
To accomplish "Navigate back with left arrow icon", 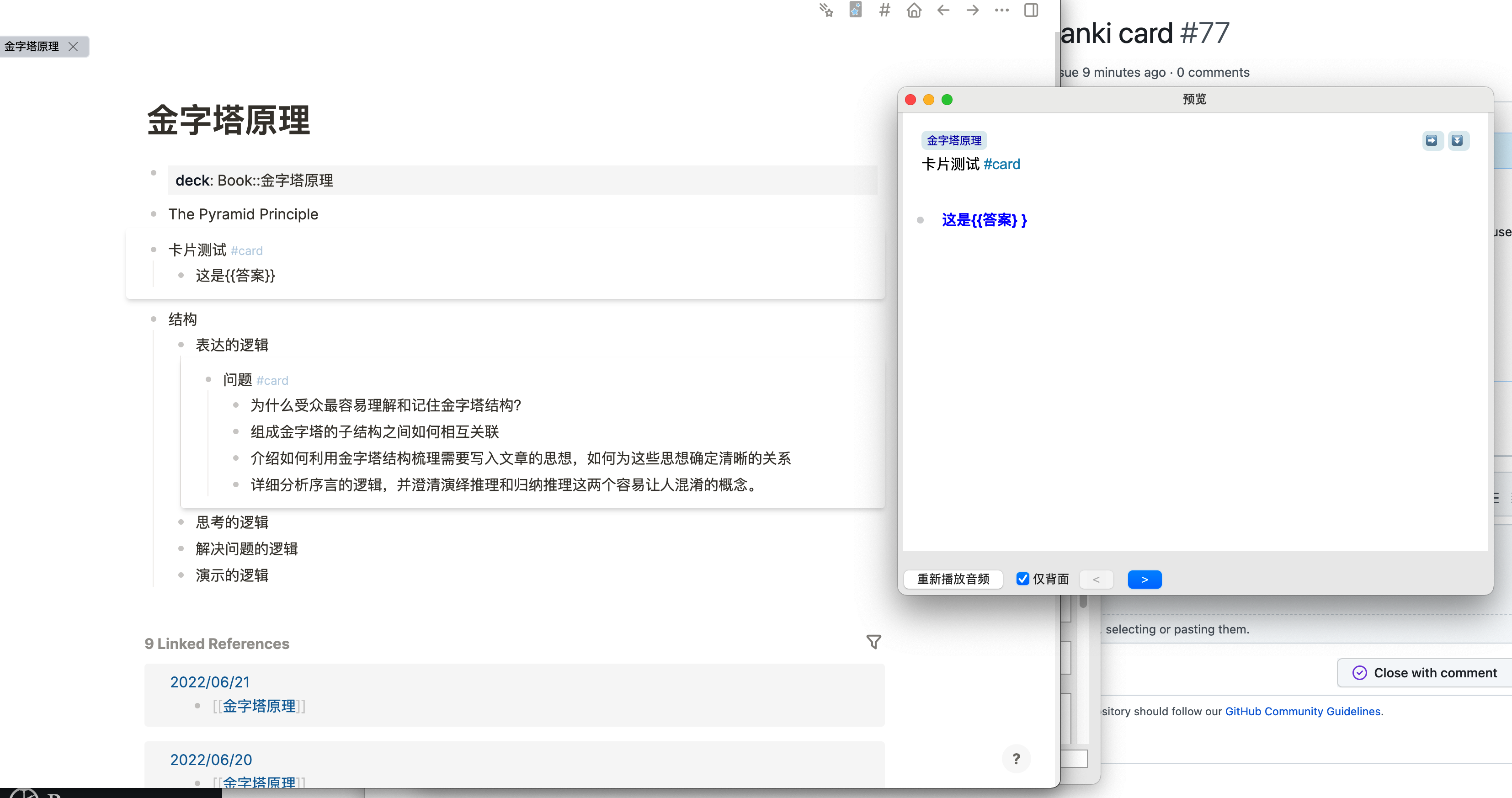I will pyautogui.click(x=943, y=10).
